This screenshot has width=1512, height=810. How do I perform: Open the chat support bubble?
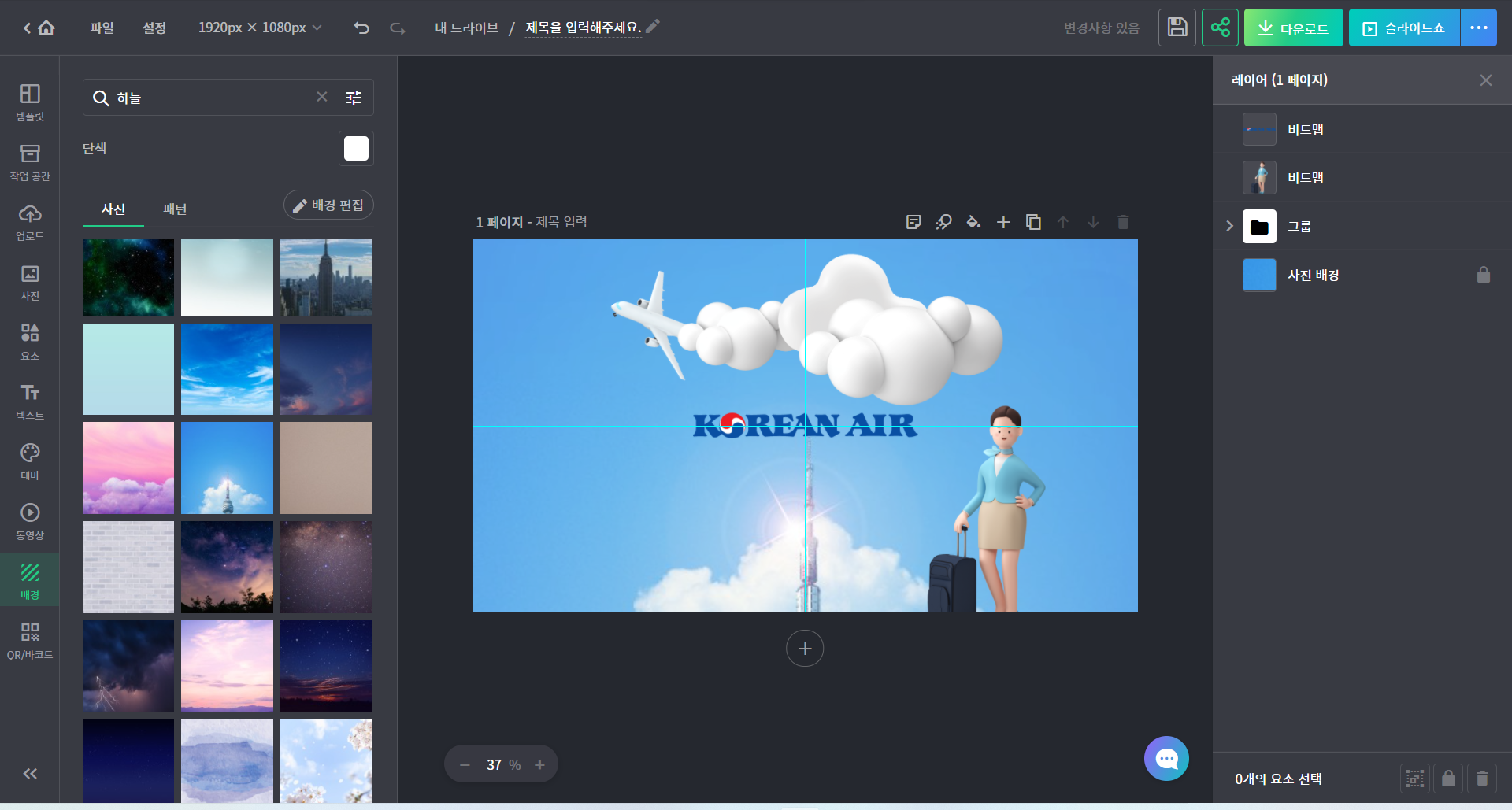point(1166,758)
